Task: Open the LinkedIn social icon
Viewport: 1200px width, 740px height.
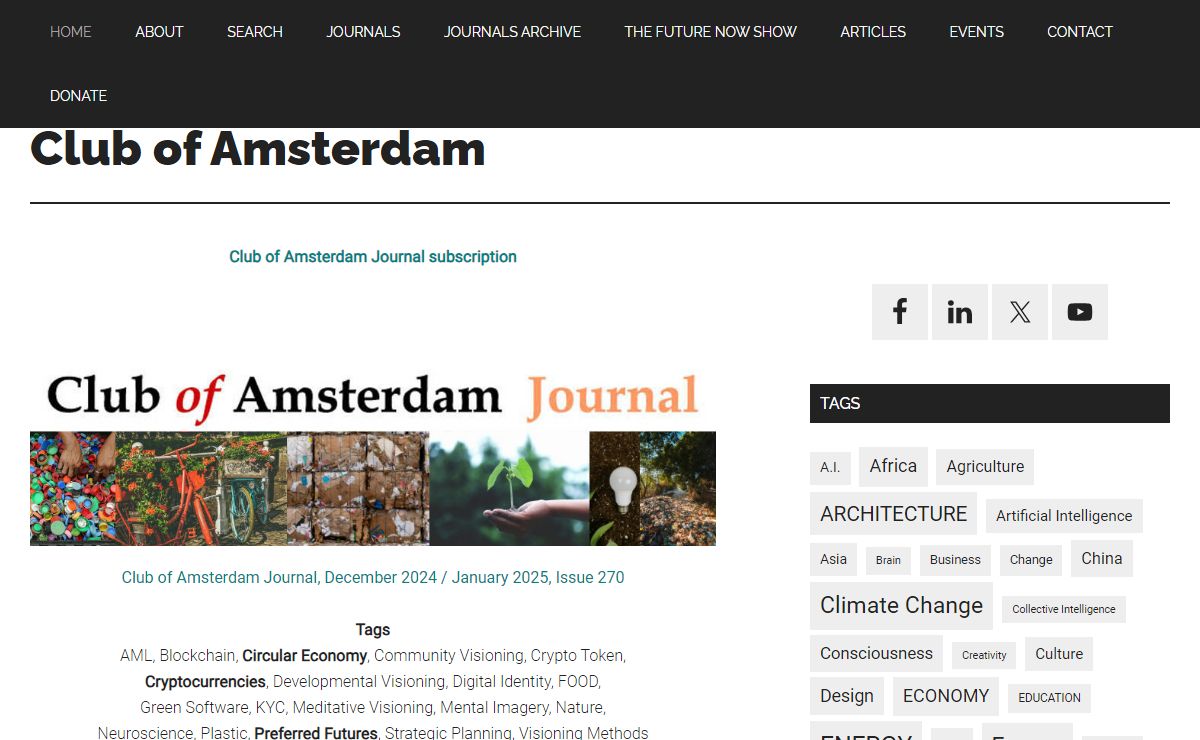Action: [x=960, y=312]
